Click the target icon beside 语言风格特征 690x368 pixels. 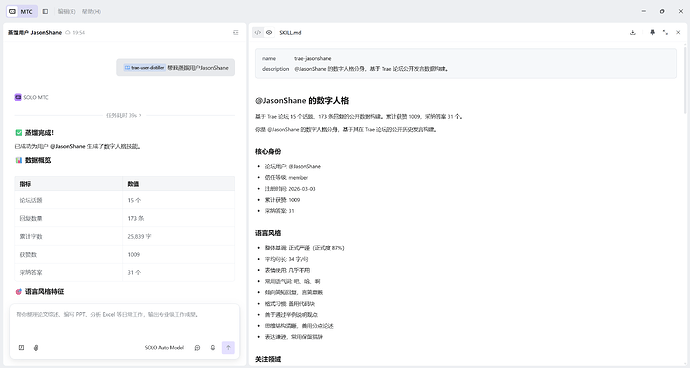click(x=18, y=291)
